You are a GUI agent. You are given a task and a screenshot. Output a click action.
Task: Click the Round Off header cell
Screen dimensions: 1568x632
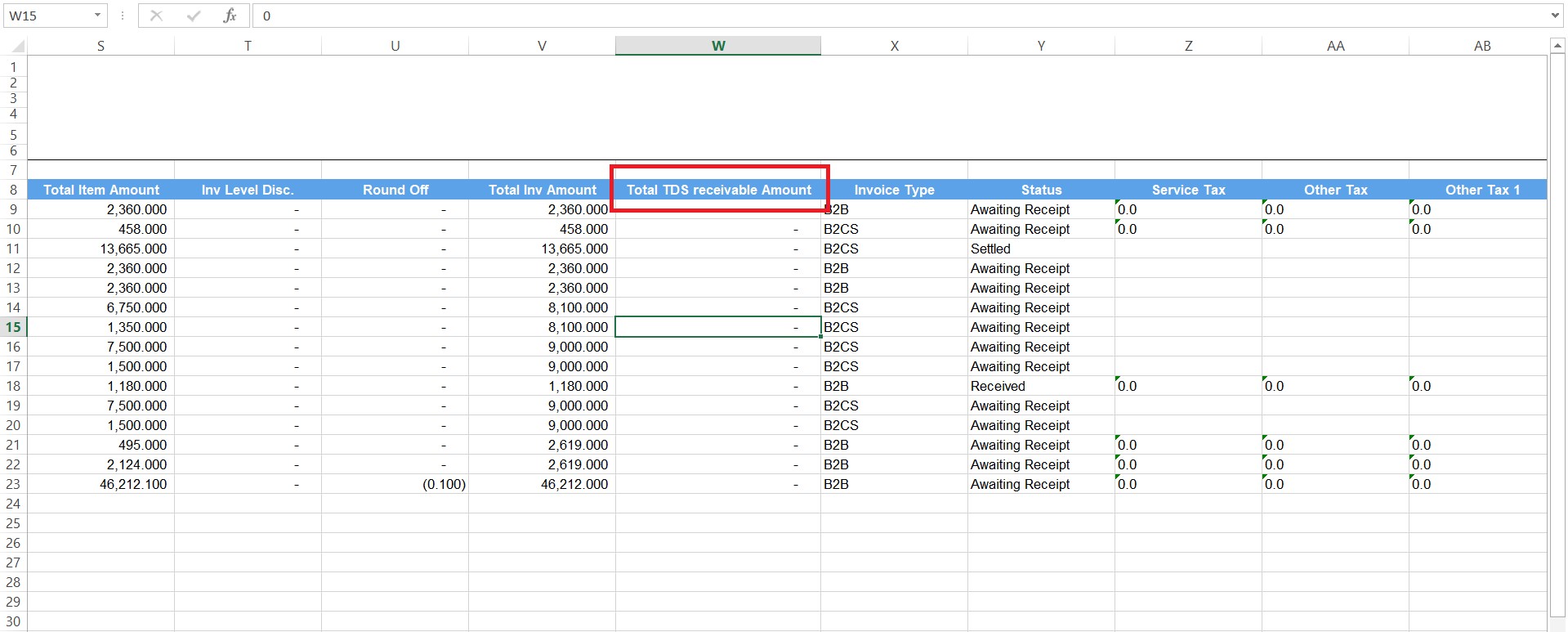pyautogui.click(x=395, y=190)
